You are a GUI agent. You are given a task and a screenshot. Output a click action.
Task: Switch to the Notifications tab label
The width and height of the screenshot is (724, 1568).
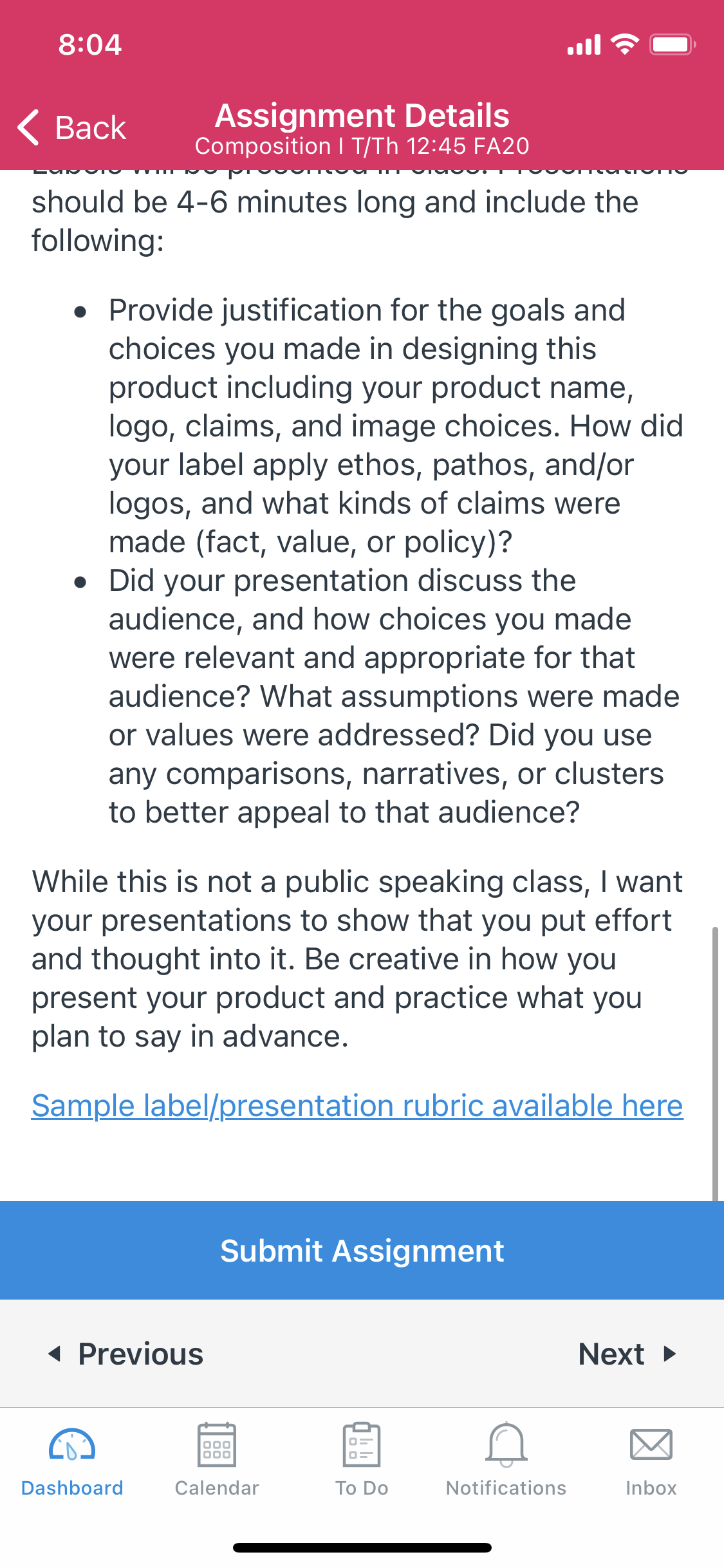coord(506,1488)
